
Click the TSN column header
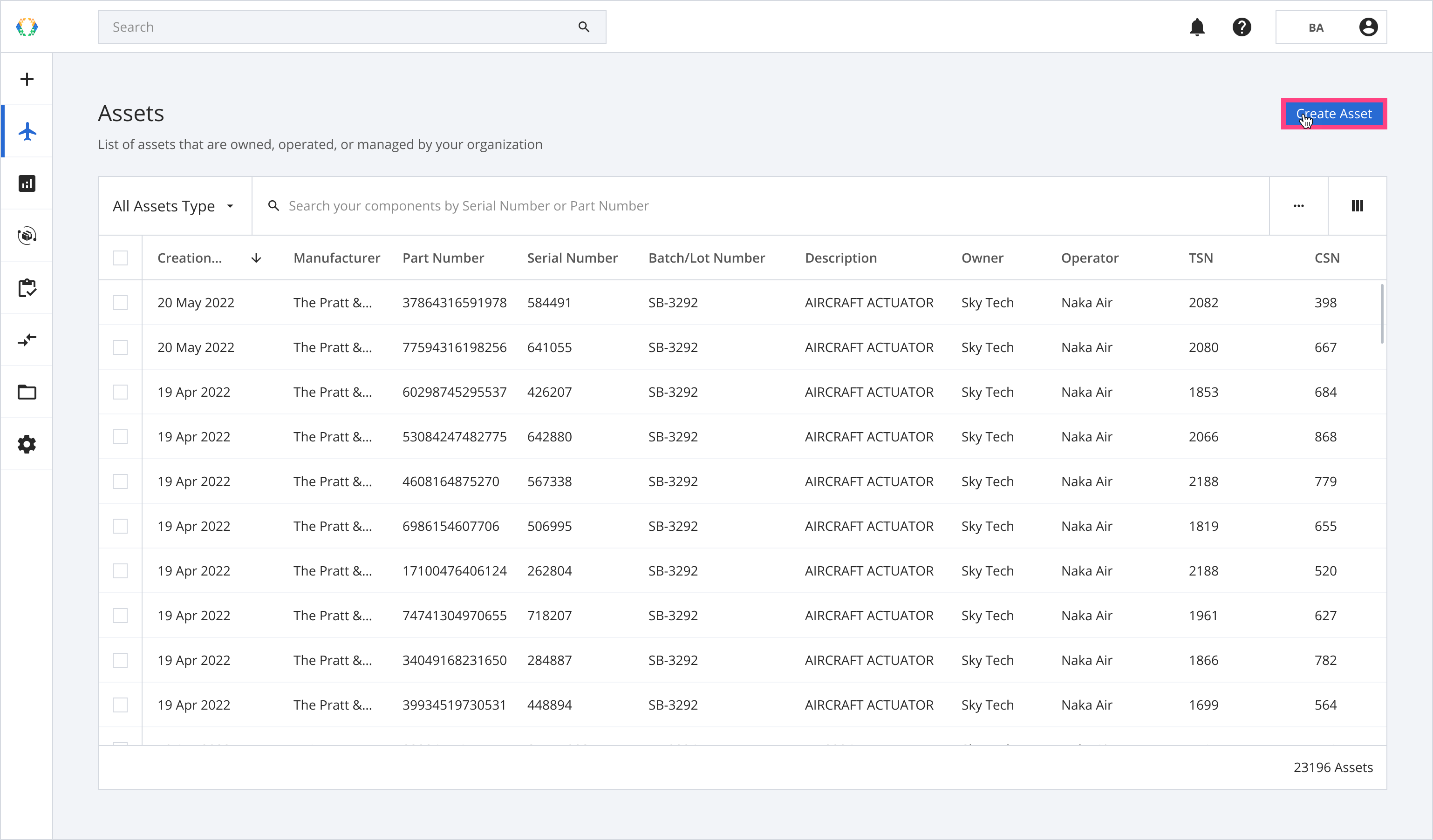(x=1201, y=258)
